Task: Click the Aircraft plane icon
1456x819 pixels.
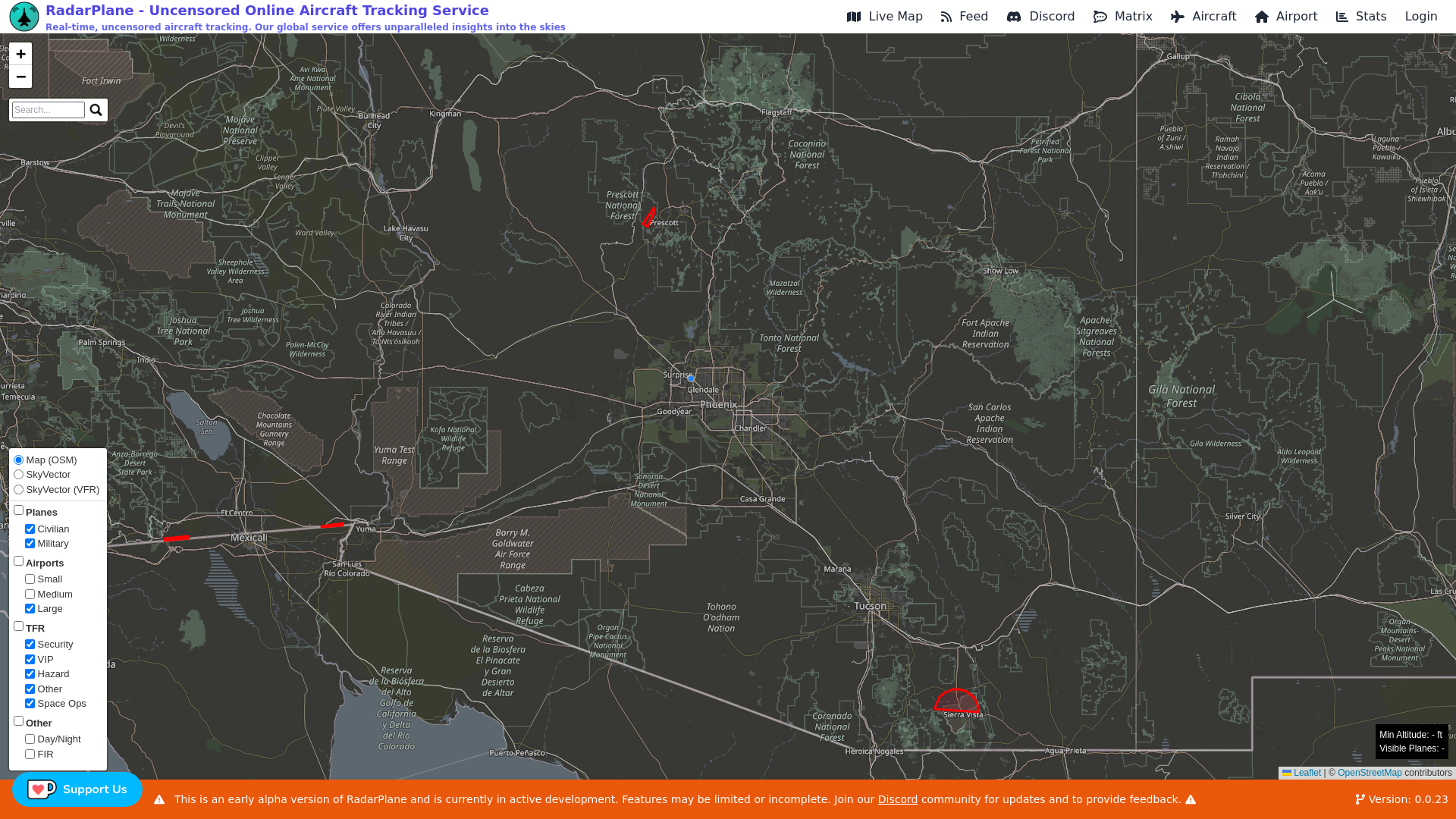Action: 1178,17
